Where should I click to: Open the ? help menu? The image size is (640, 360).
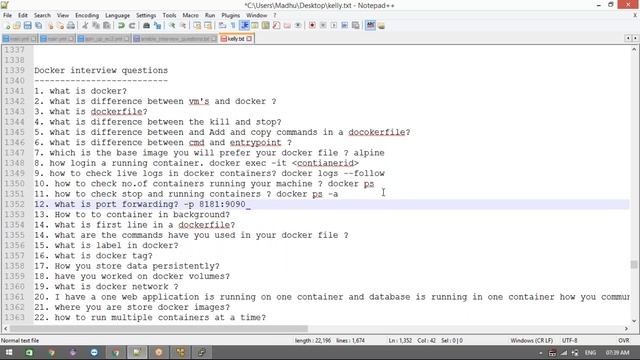tap(275, 16)
